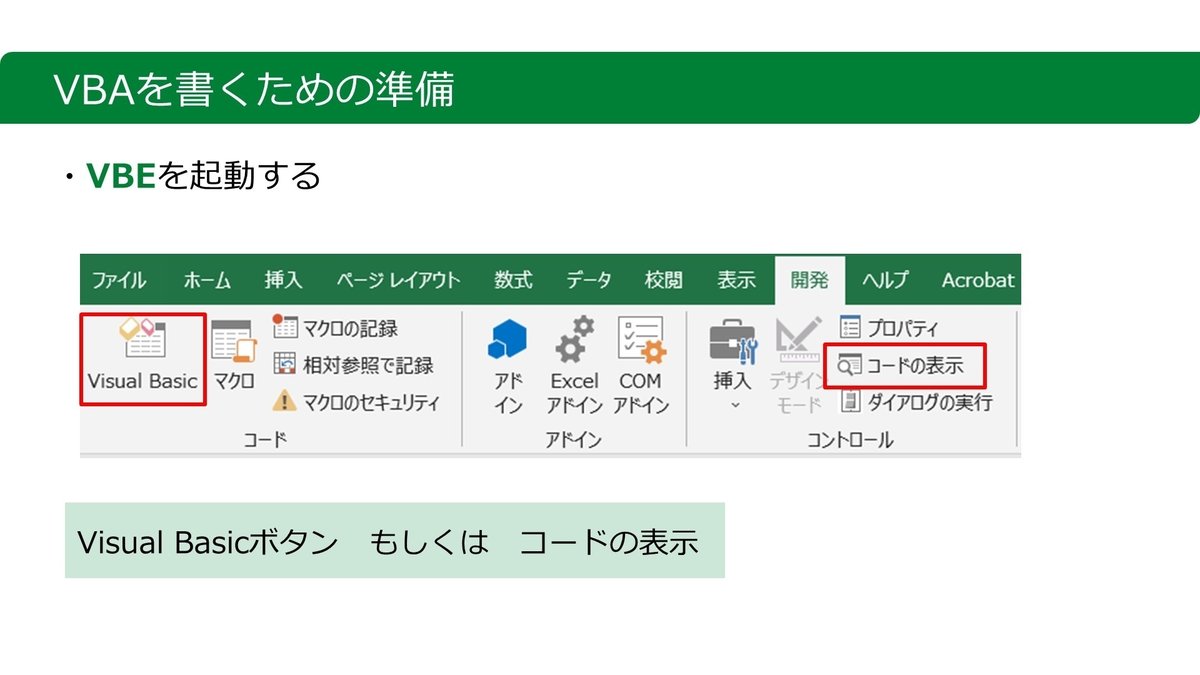Expand the 挿入 controls dropdown
The height and width of the screenshot is (675, 1200).
pos(733,366)
